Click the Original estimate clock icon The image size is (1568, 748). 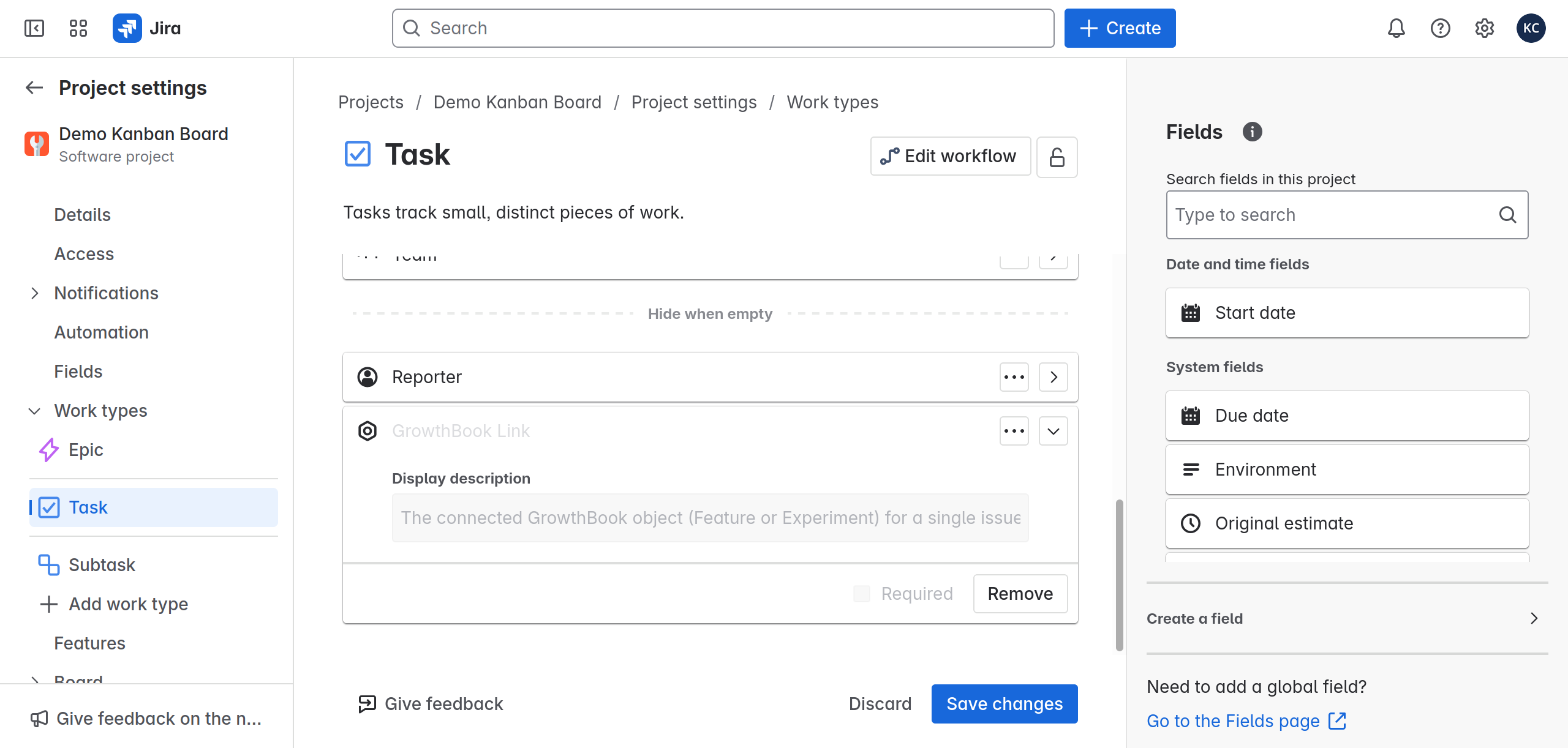point(1191,523)
